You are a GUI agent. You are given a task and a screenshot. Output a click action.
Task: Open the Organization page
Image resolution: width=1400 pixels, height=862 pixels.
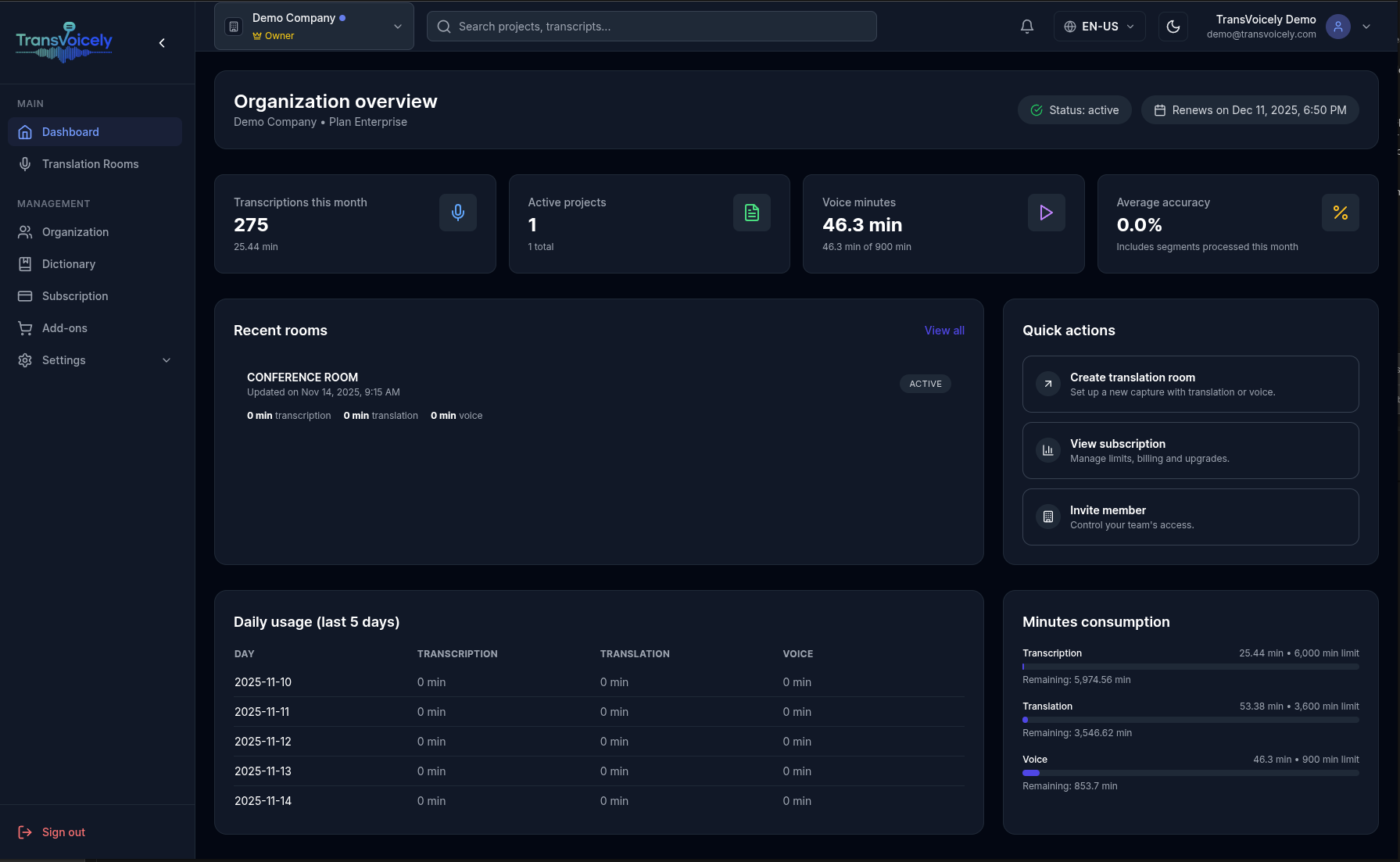[95, 232]
